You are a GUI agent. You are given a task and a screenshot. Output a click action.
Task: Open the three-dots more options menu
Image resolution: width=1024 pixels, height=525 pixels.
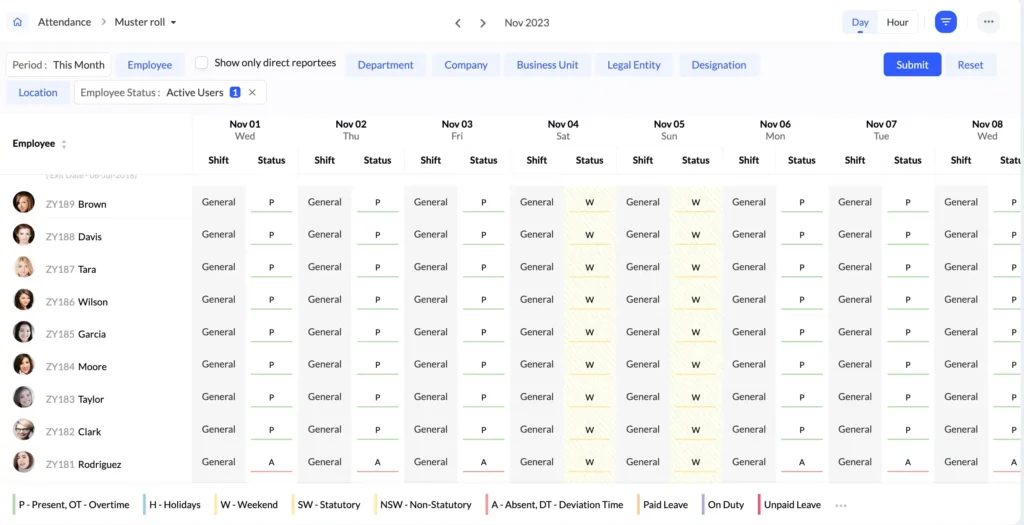coord(988,22)
